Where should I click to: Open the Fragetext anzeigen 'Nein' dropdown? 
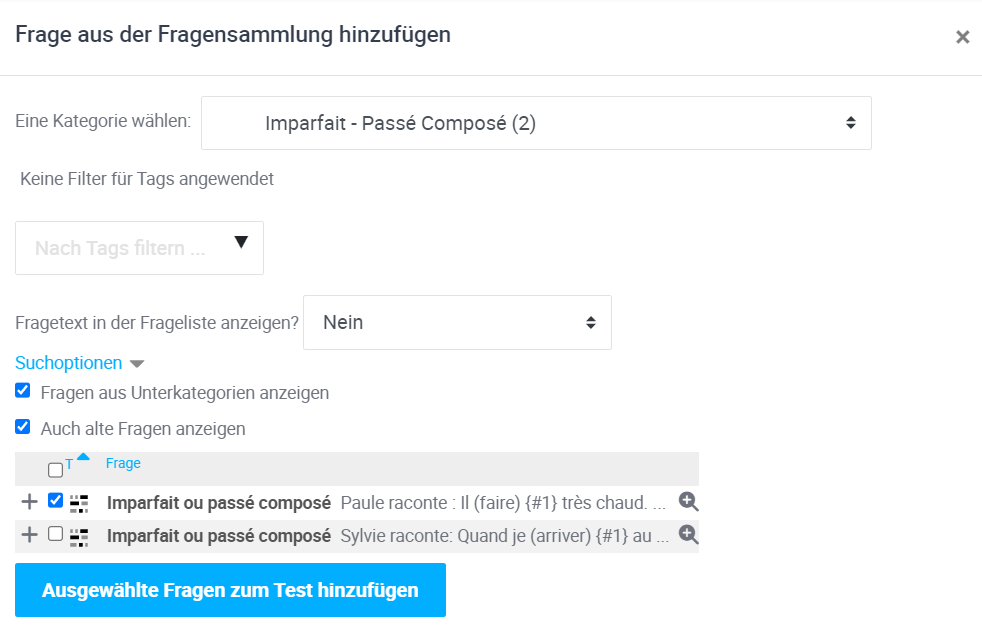pyautogui.click(x=457, y=323)
